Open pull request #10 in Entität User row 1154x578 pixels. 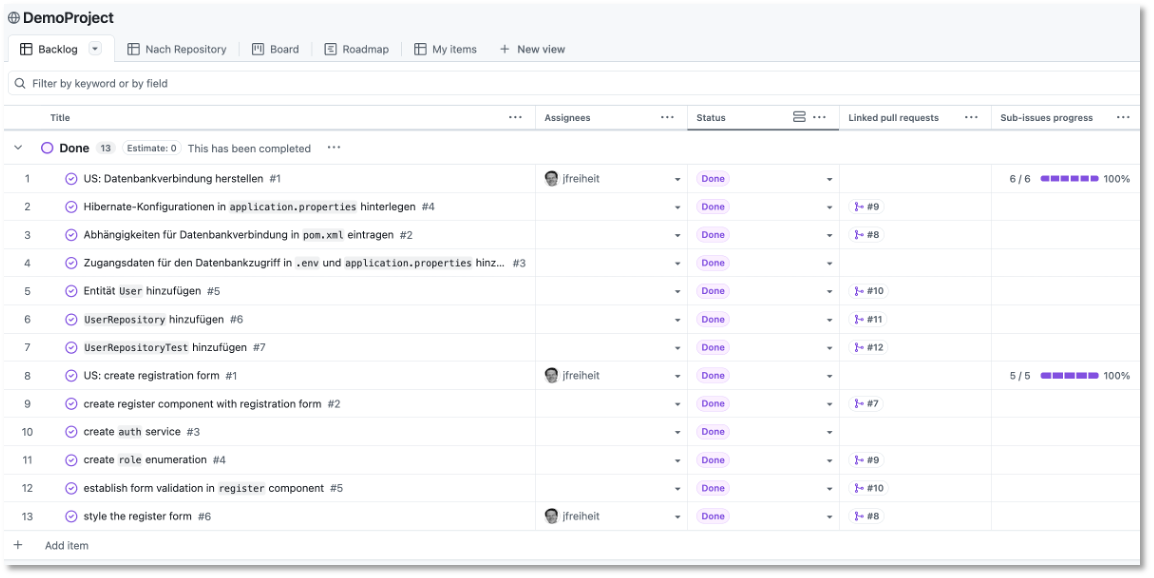click(868, 291)
